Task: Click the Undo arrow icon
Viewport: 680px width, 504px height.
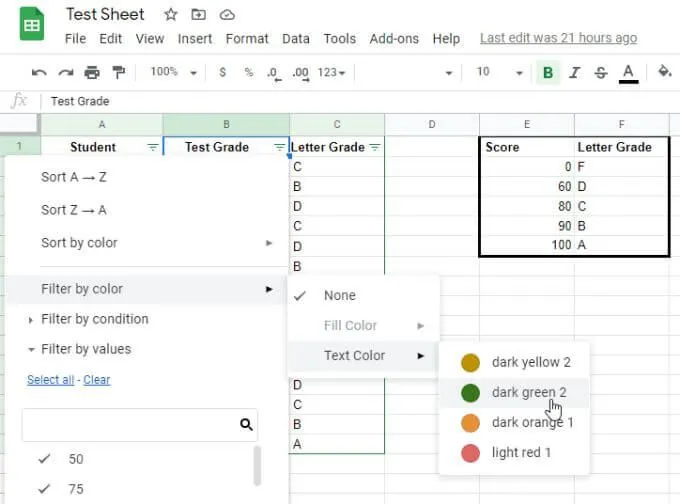Action: 39,72
